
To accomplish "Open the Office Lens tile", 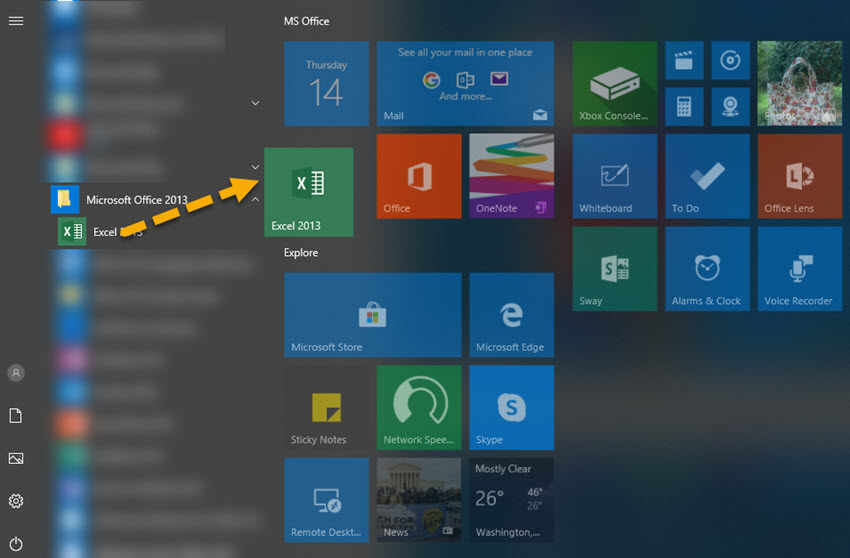I will [x=800, y=176].
